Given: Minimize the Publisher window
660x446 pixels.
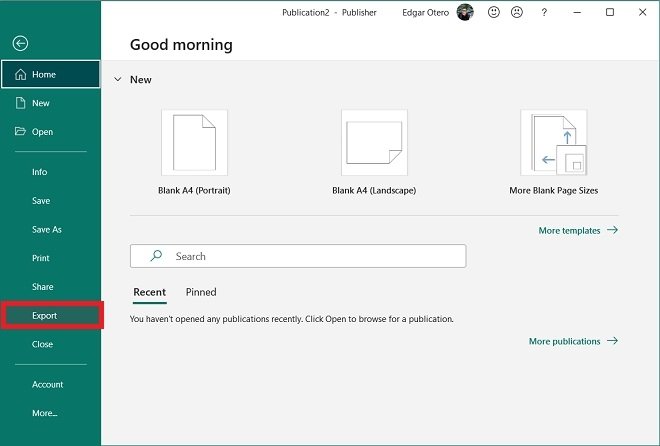Looking at the screenshot, I should (x=577, y=12).
